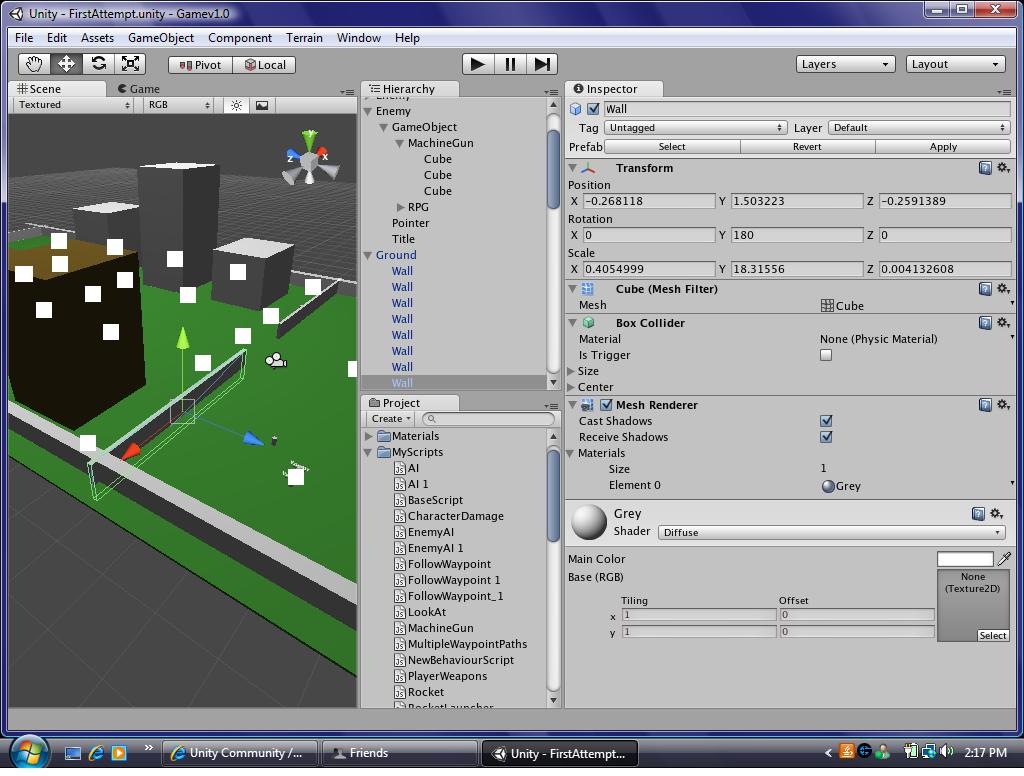
Task: Enable the Is Trigger checkbox
Action: point(826,355)
